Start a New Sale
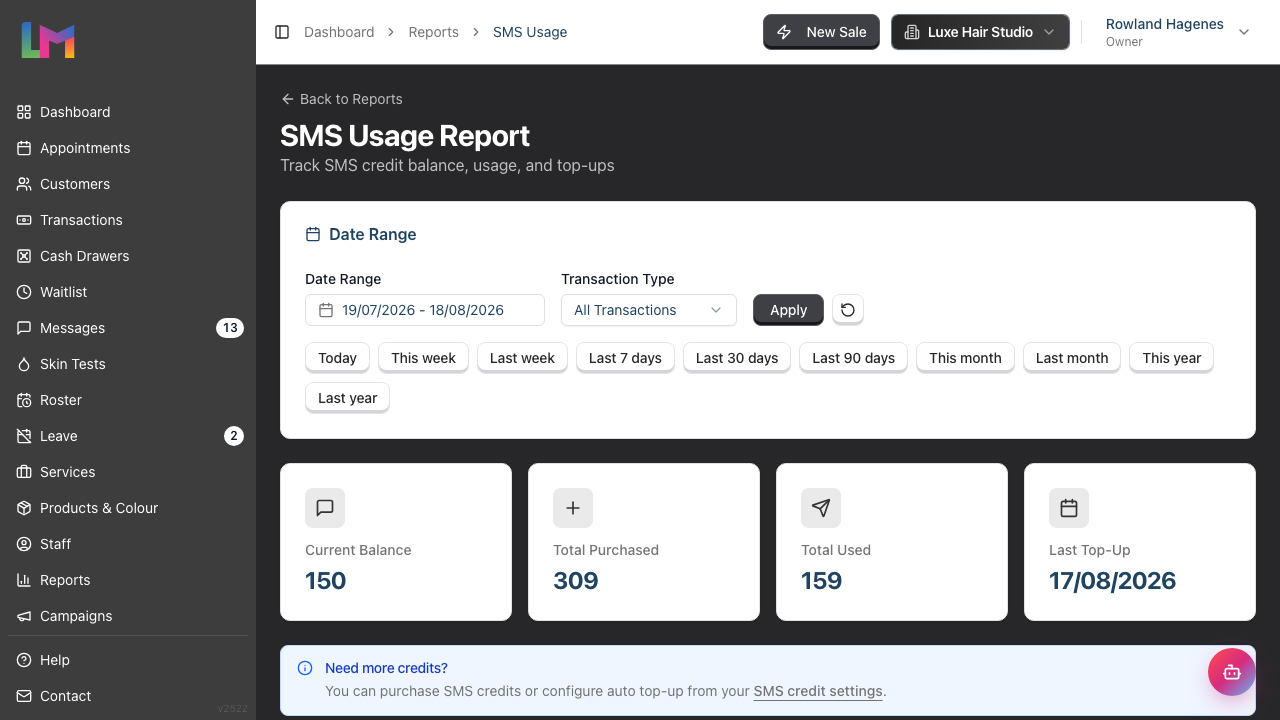The image size is (1280, 720). coord(821,32)
